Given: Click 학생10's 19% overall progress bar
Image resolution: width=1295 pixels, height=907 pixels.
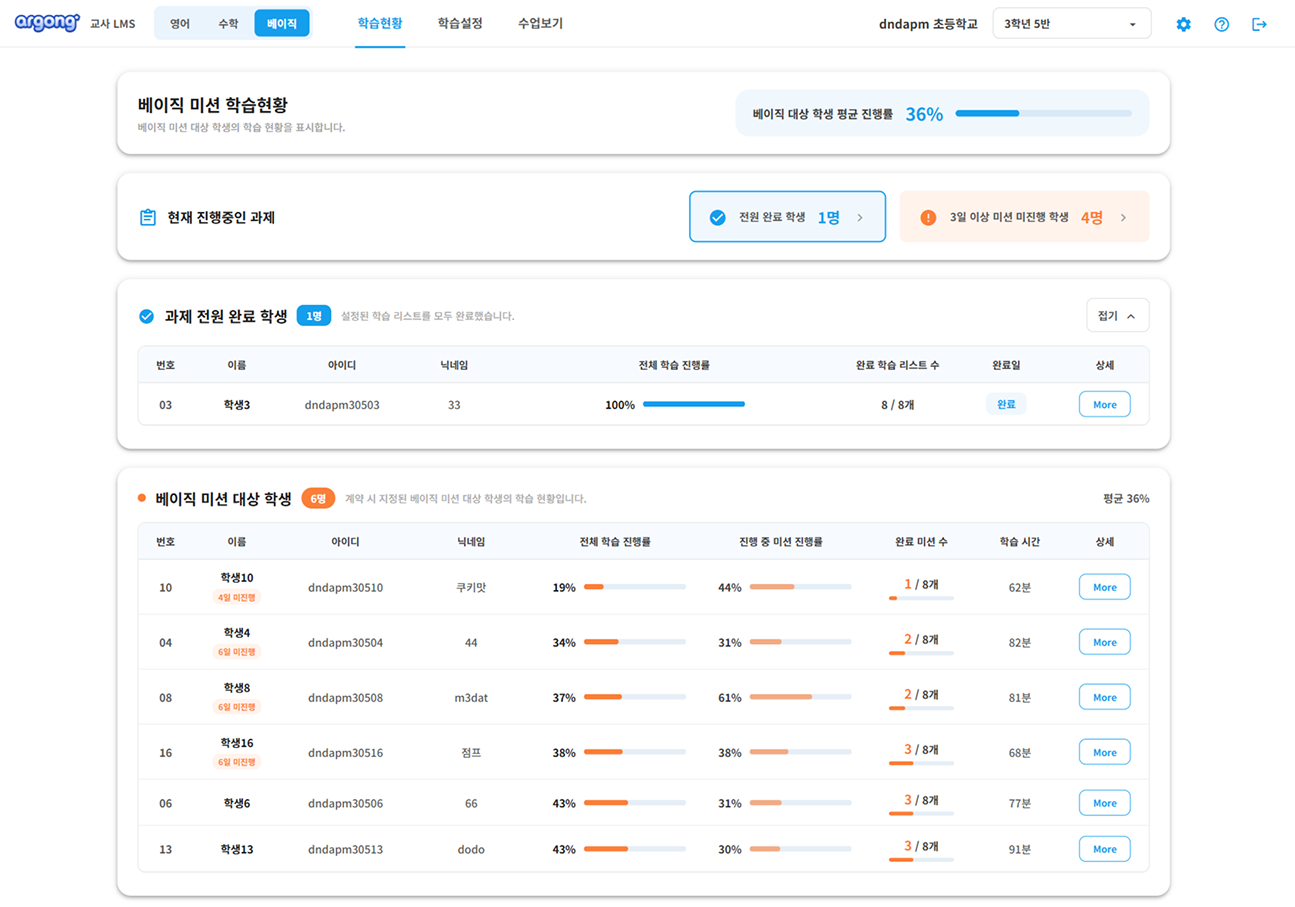Looking at the screenshot, I should tap(634, 587).
